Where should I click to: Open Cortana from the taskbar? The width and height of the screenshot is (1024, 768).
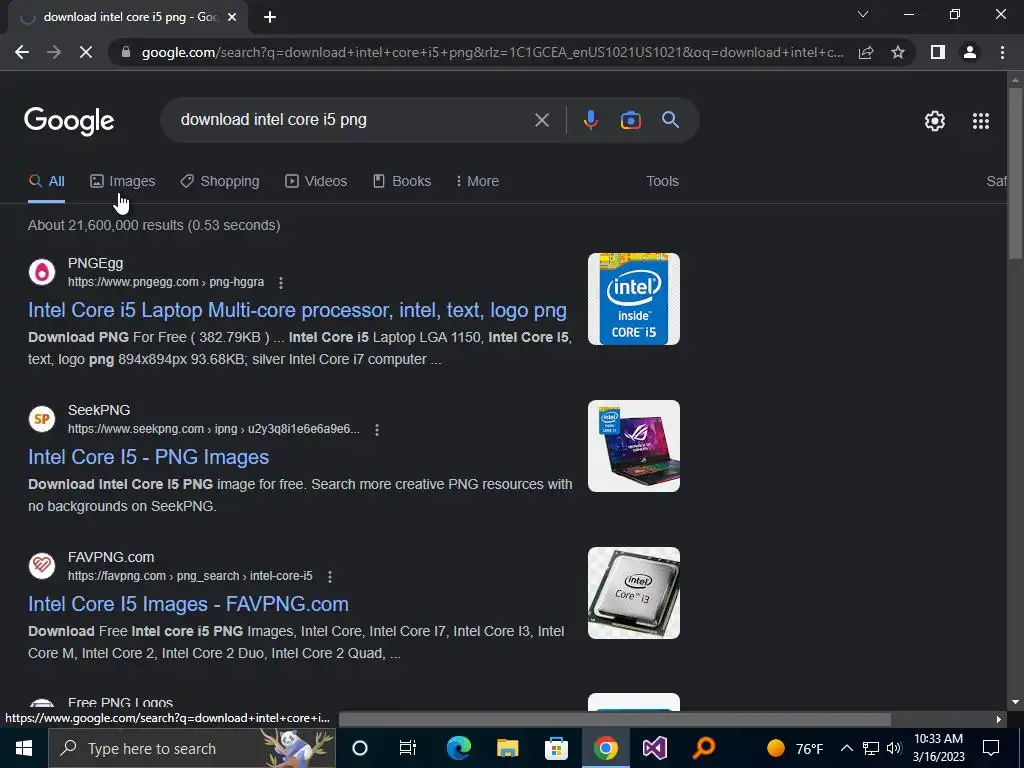(x=360, y=748)
